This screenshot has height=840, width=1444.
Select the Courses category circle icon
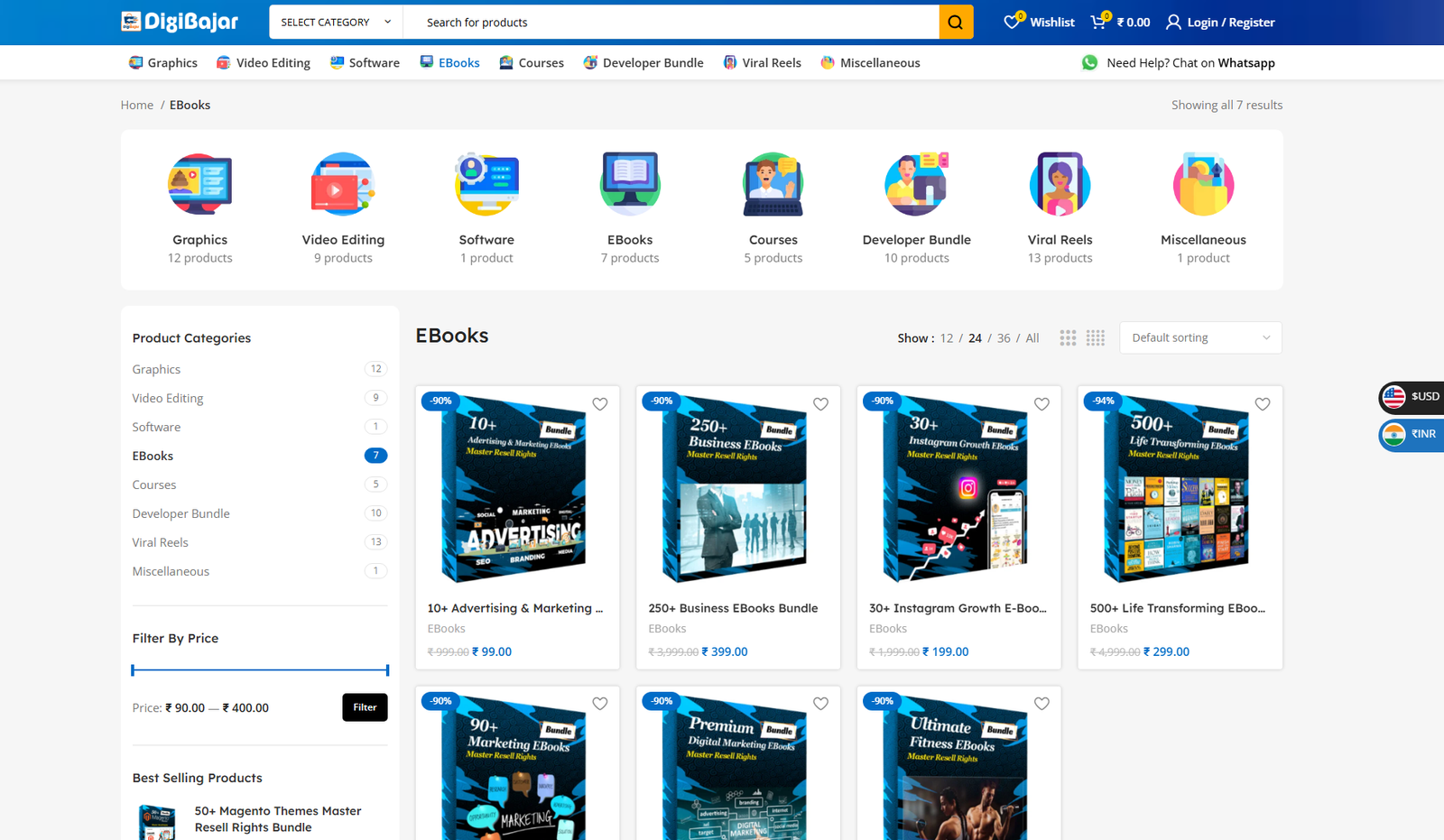tap(773, 184)
